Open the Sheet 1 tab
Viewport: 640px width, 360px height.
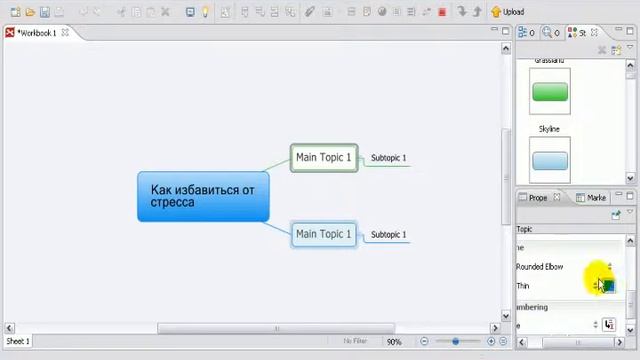pos(18,341)
